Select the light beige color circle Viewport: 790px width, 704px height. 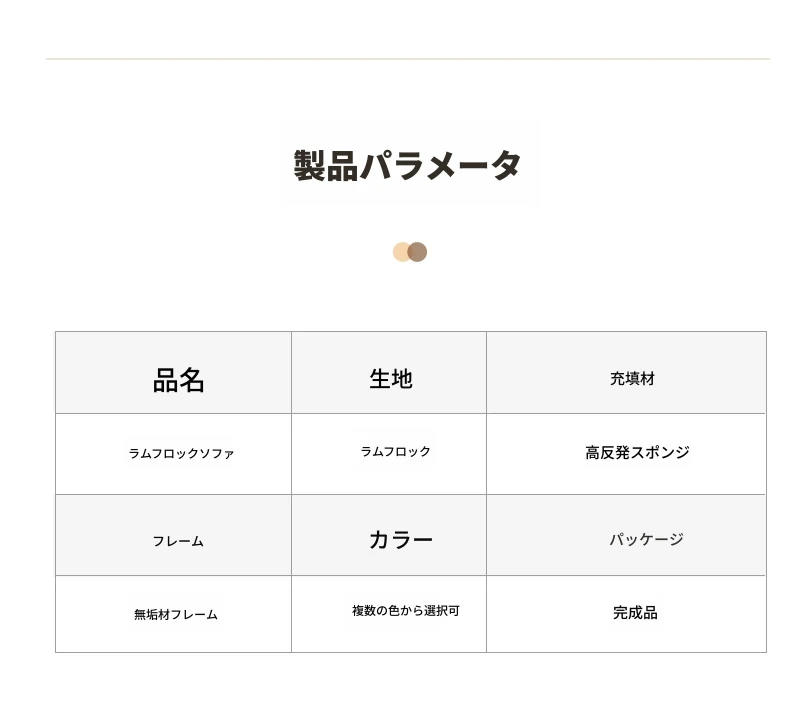(x=401, y=252)
